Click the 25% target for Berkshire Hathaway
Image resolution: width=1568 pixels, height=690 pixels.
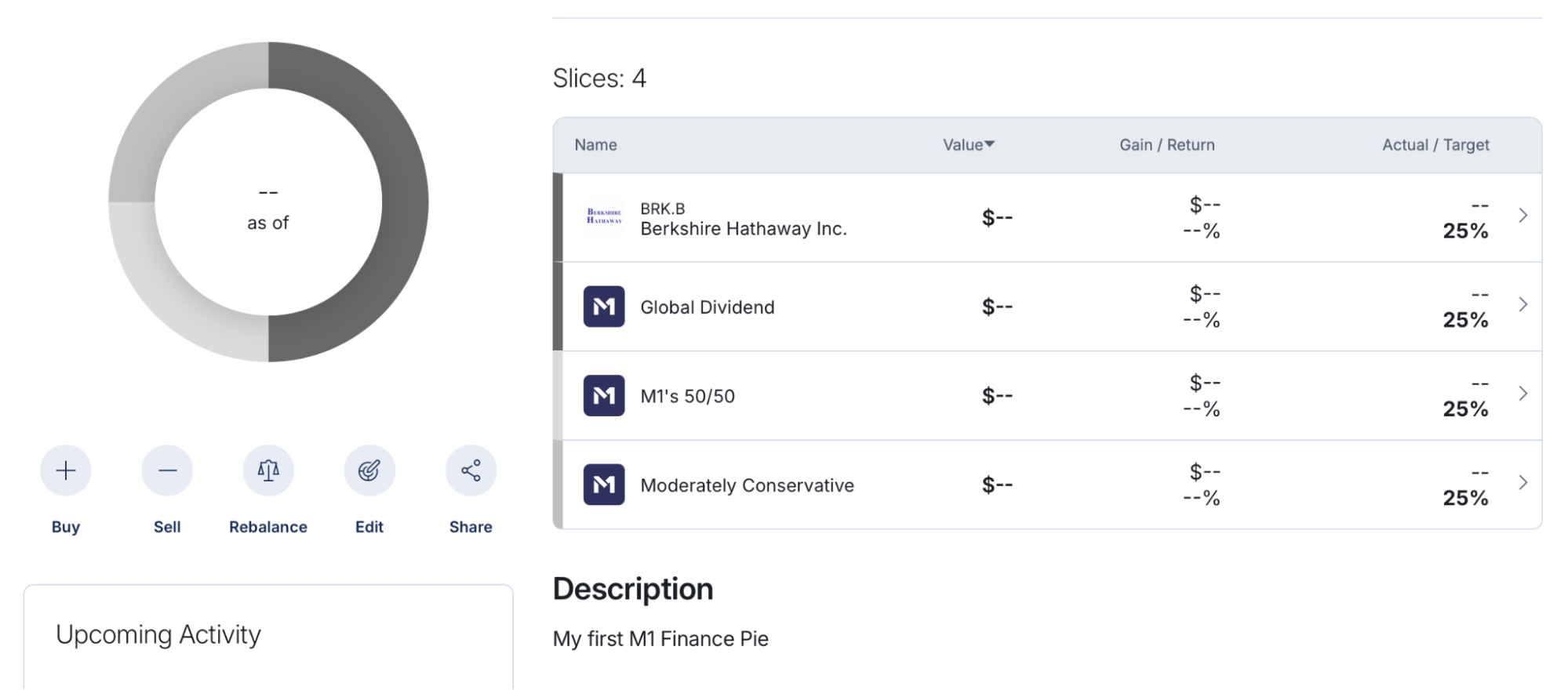pos(1465,231)
